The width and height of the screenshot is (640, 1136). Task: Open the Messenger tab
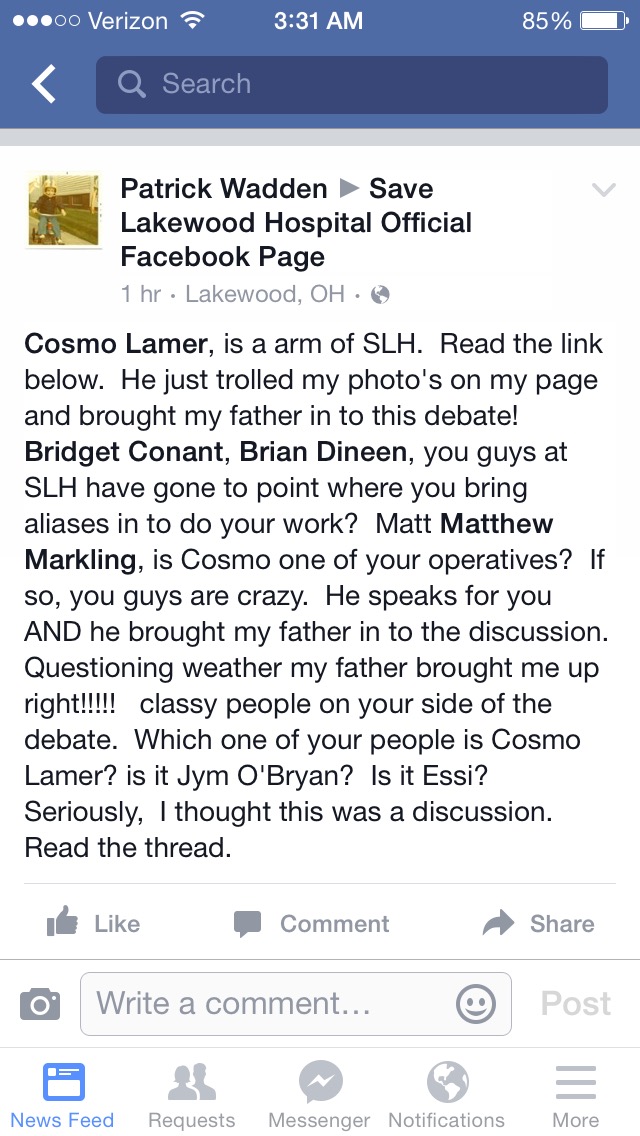pos(320,1095)
